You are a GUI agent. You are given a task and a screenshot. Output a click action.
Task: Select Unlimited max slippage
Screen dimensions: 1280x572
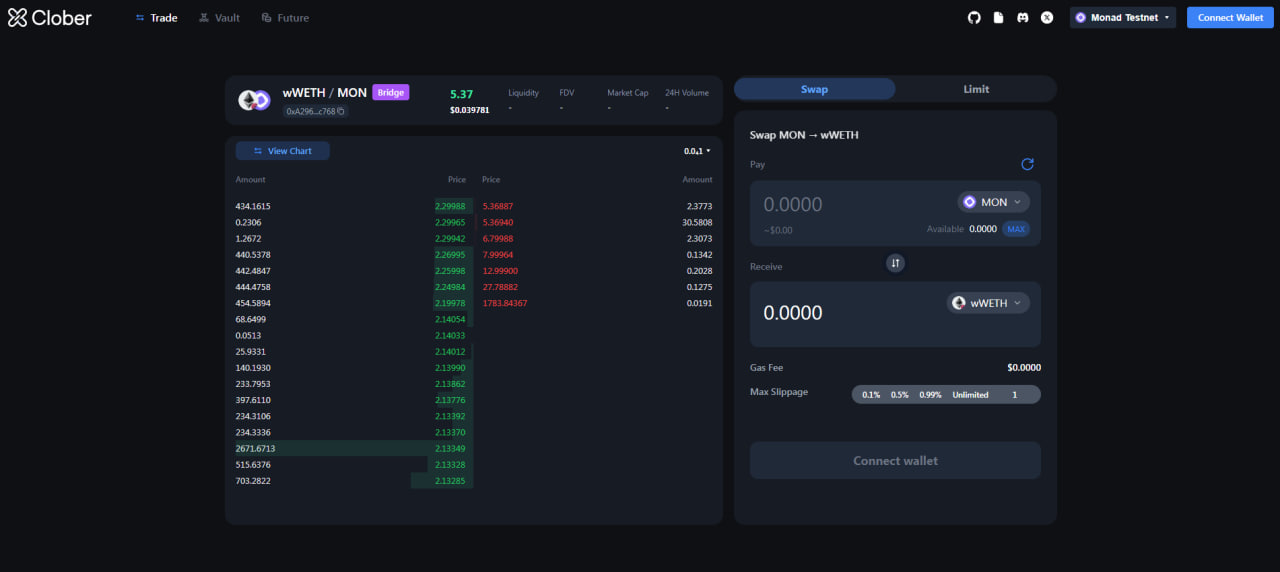[970, 395]
